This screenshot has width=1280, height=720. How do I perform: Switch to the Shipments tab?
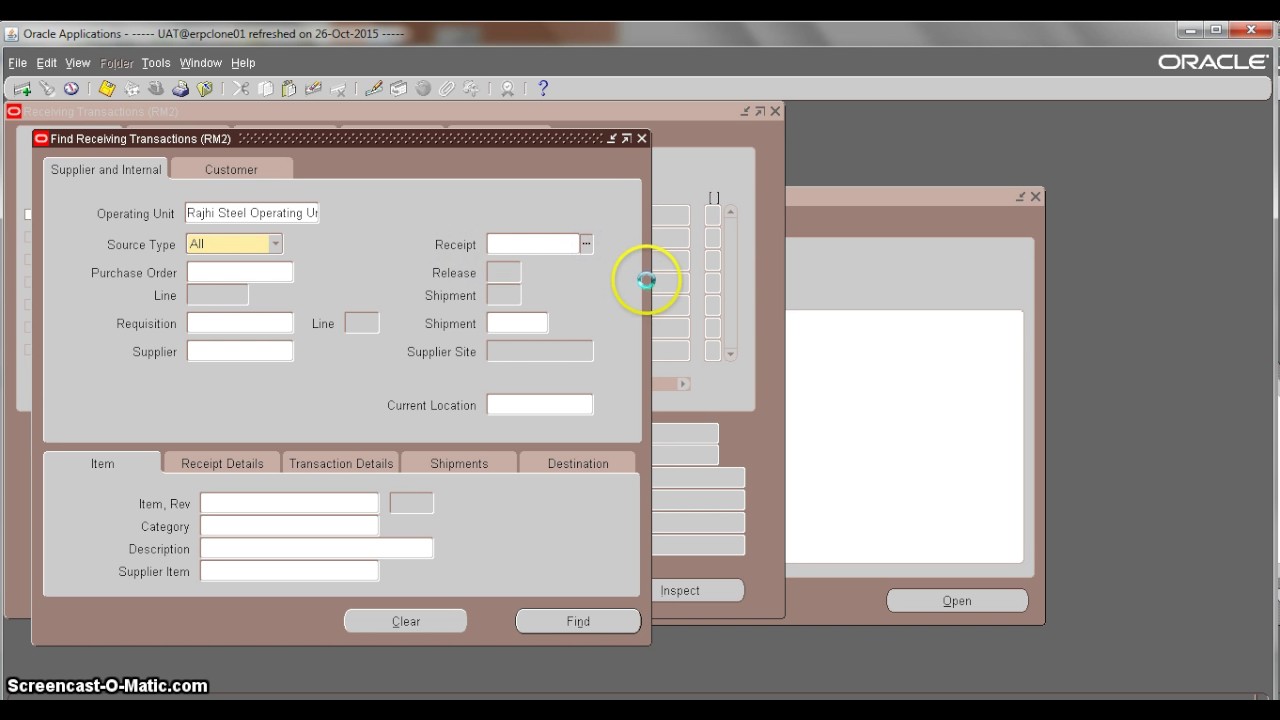459,463
